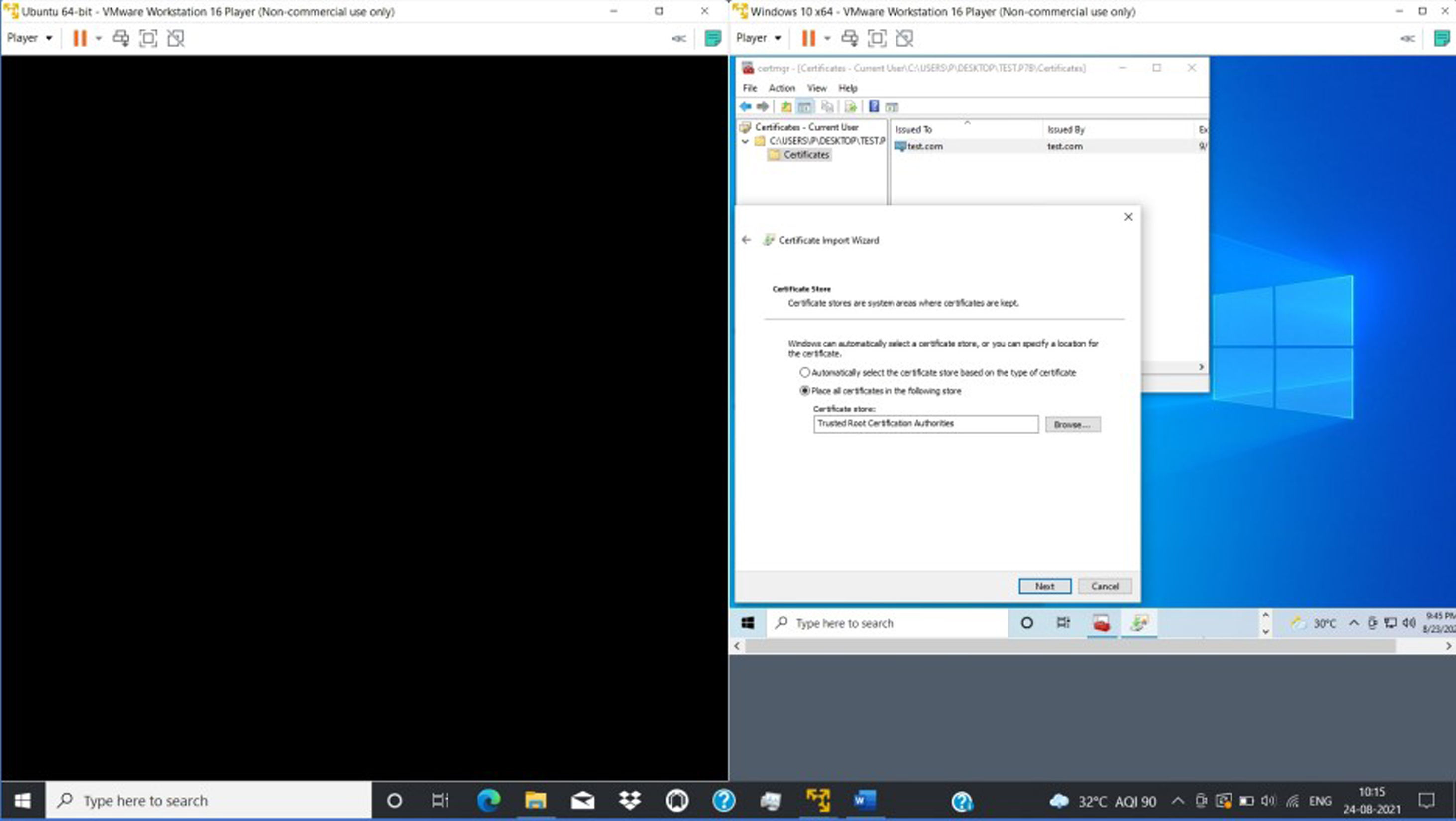Open the View menu in certmgr
1456x821 pixels.
[x=817, y=88]
